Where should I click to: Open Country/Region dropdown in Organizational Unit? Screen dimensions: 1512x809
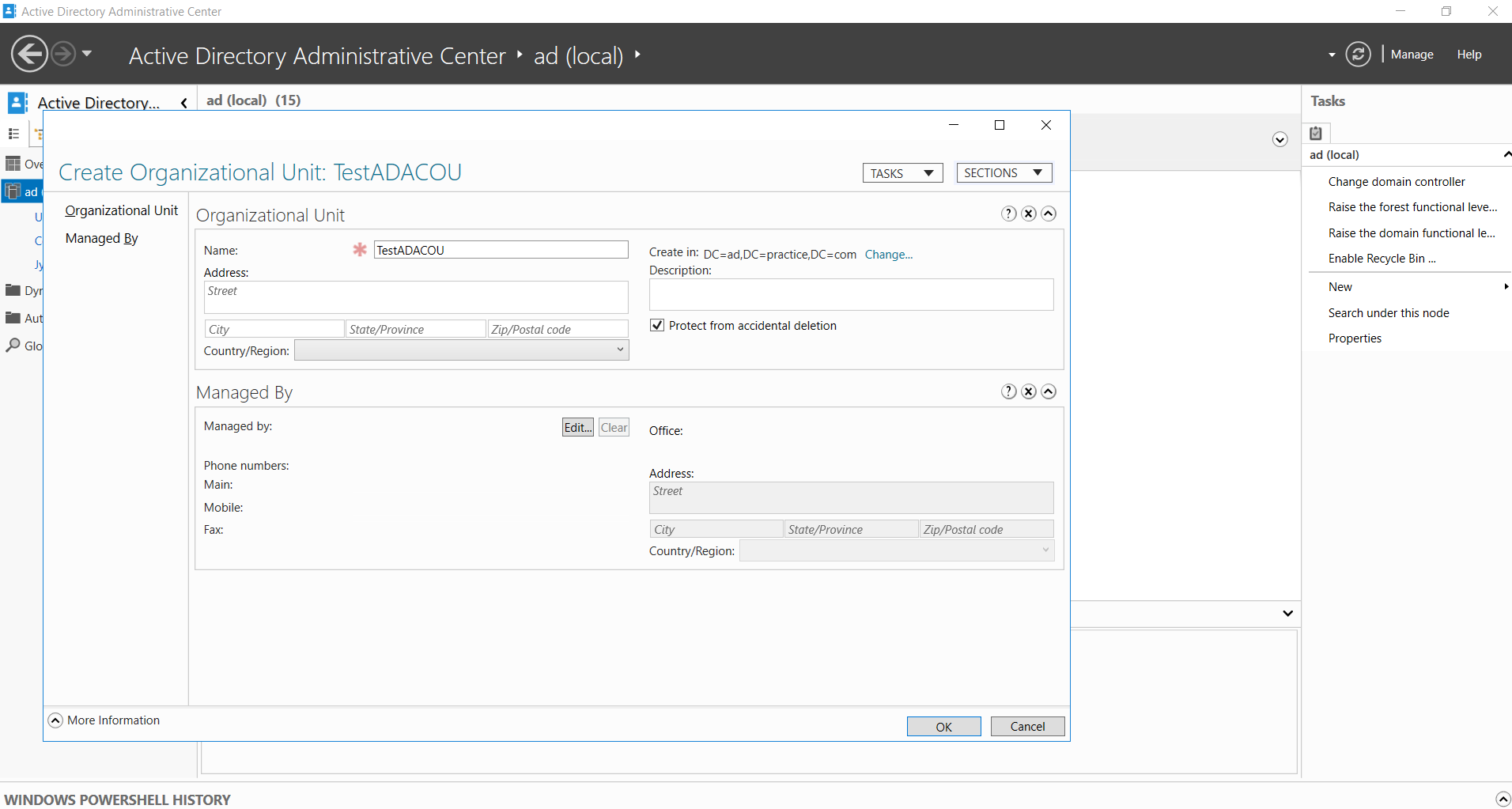tap(462, 350)
